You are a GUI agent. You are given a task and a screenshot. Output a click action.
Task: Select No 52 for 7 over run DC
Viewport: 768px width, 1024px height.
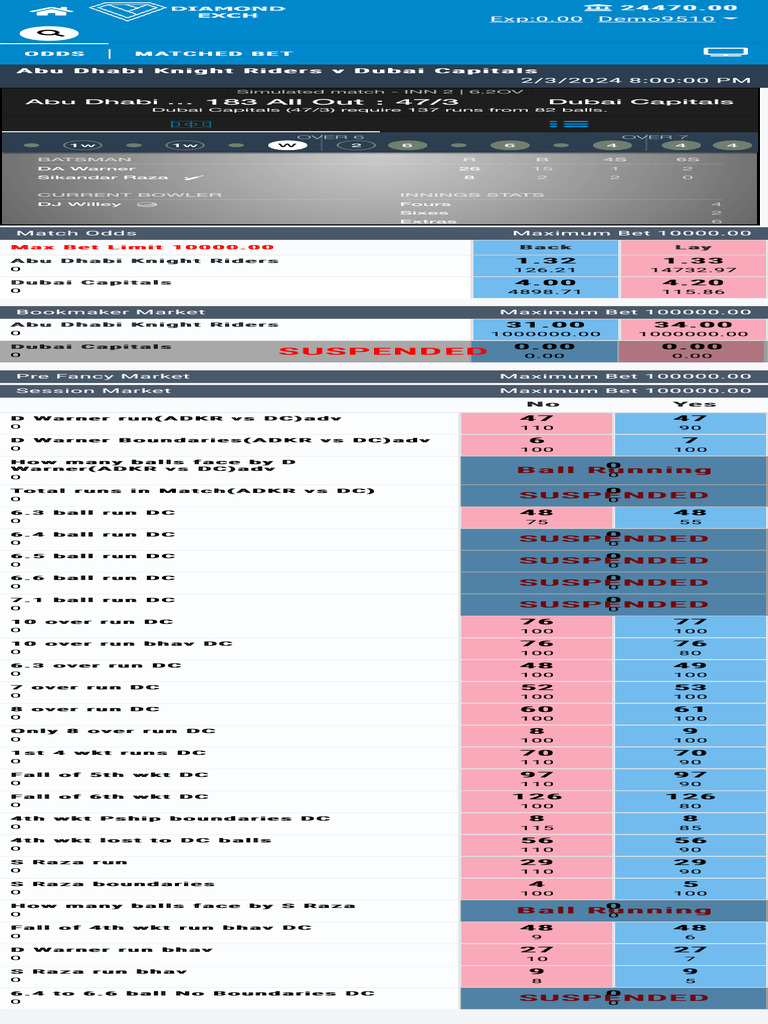[537, 692]
